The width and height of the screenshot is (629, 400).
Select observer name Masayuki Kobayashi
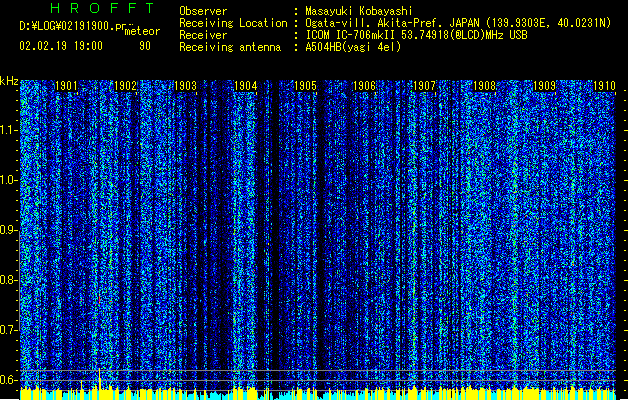point(359,11)
